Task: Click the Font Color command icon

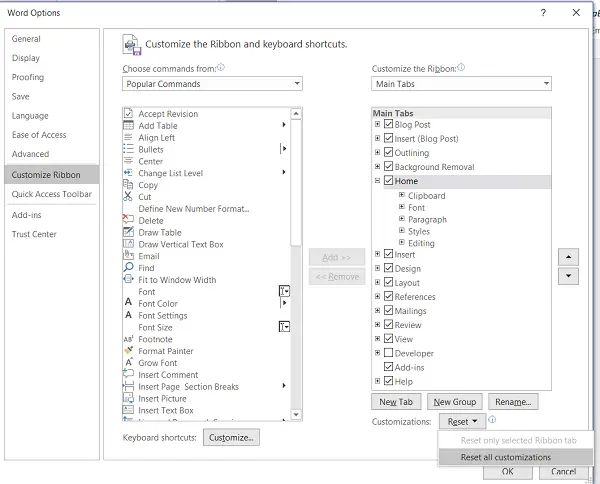Action: point(128,303)
